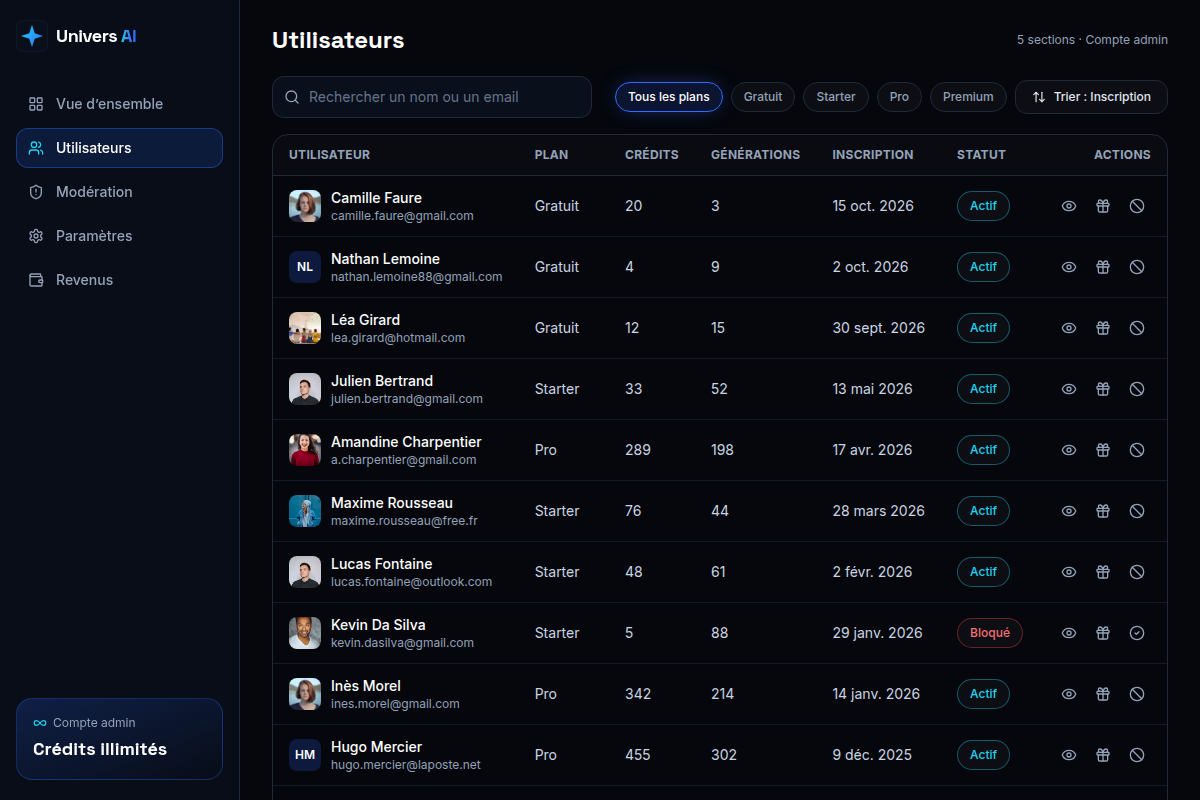Image resolution: width=1200 pixels, height=800 pixels.
Task: Block user Camille Faure
Action: coord(1137,206)
